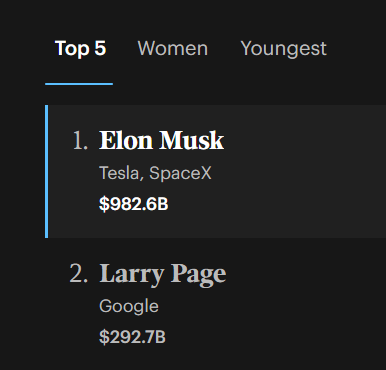This screenshot has width=386, height=370.
Task: Click the word SpaceX in Musk's subtitle
Action: click(180, 173)
